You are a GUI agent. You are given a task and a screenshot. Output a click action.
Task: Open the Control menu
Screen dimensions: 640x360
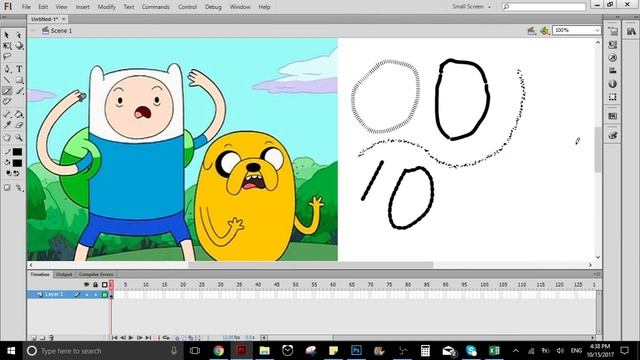[x=187, y=7]
